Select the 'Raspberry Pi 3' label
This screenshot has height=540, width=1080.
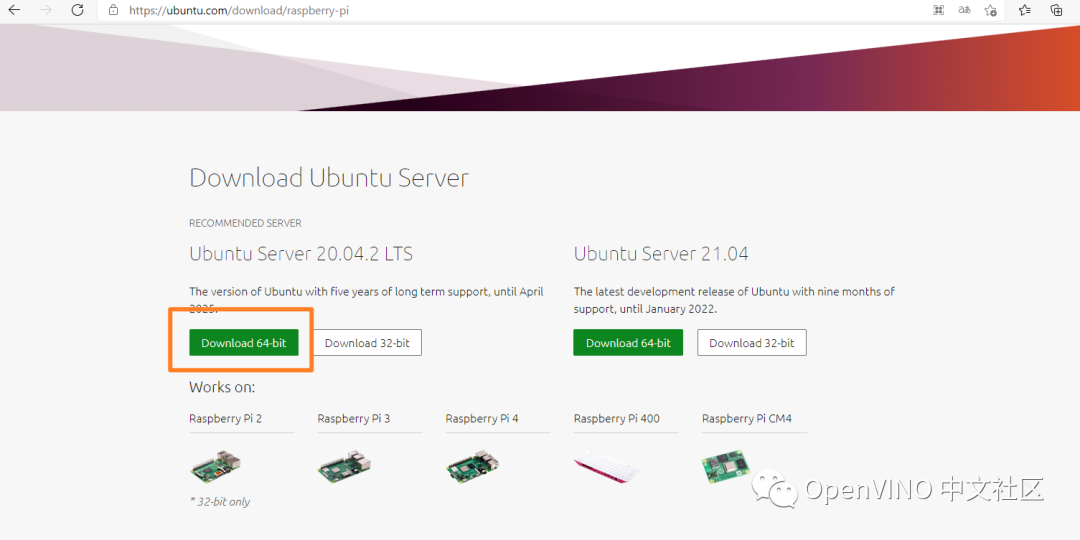pos(354,419)
